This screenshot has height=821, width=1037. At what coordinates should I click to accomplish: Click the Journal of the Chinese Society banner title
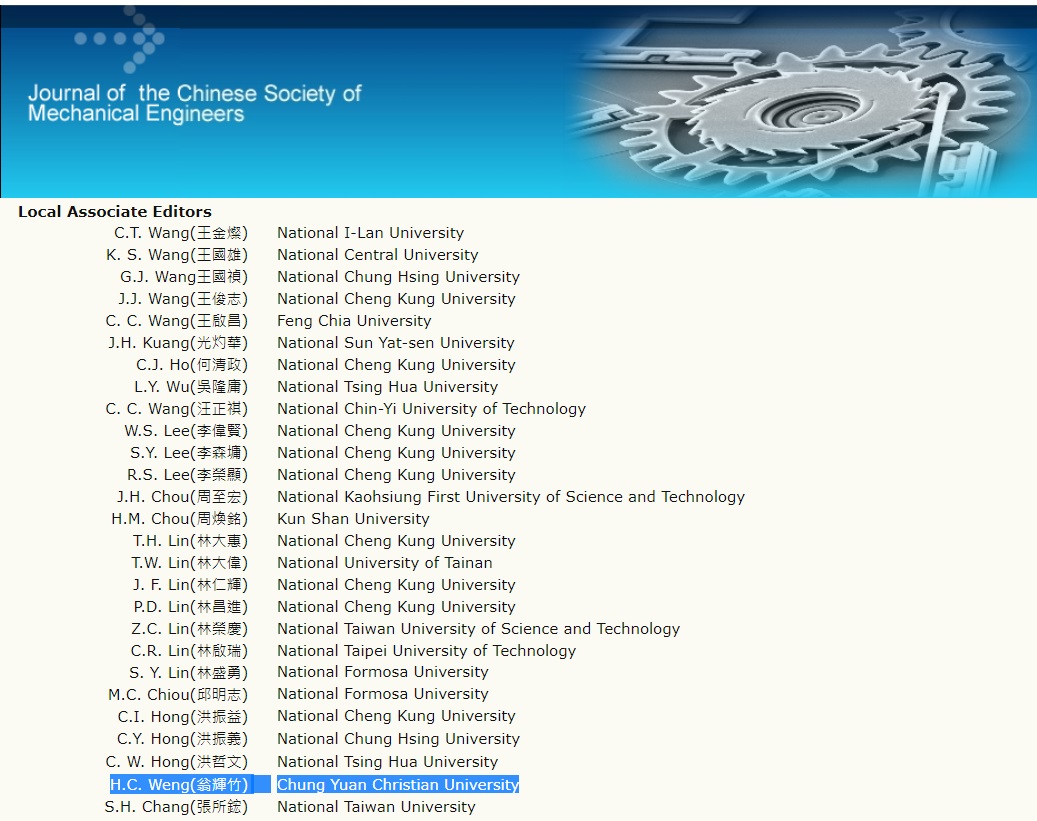point(194,103)
